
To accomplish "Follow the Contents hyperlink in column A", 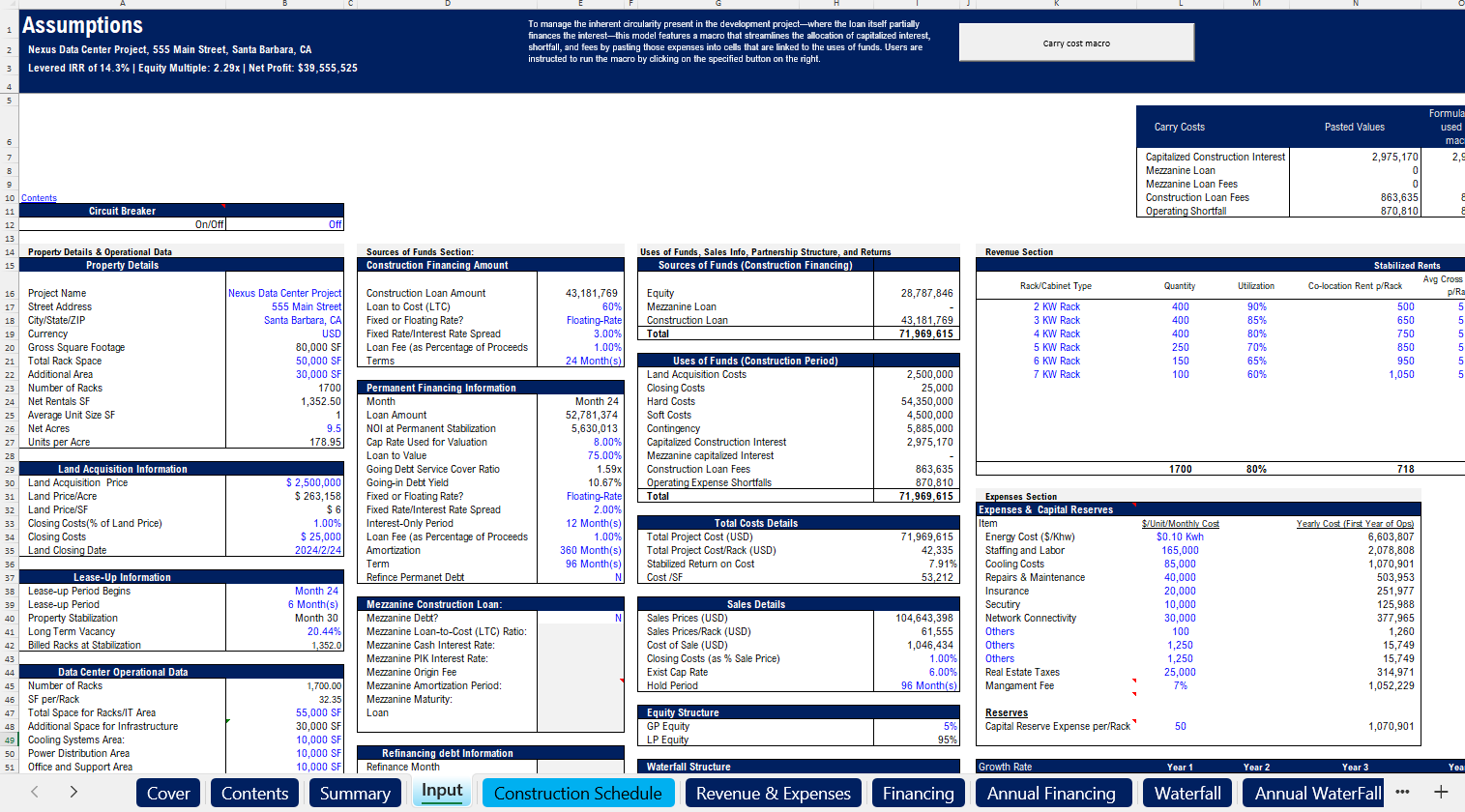I will click(40, 198).
